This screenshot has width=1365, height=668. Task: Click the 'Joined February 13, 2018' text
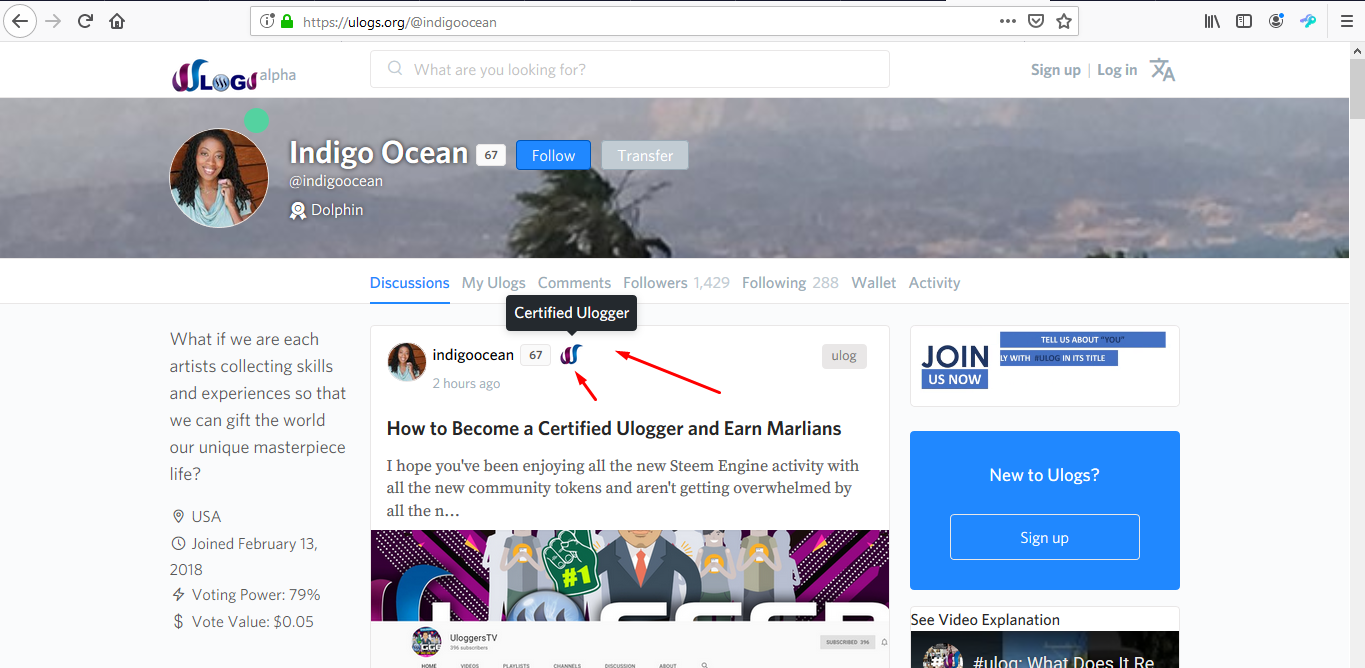coord(244,557)
